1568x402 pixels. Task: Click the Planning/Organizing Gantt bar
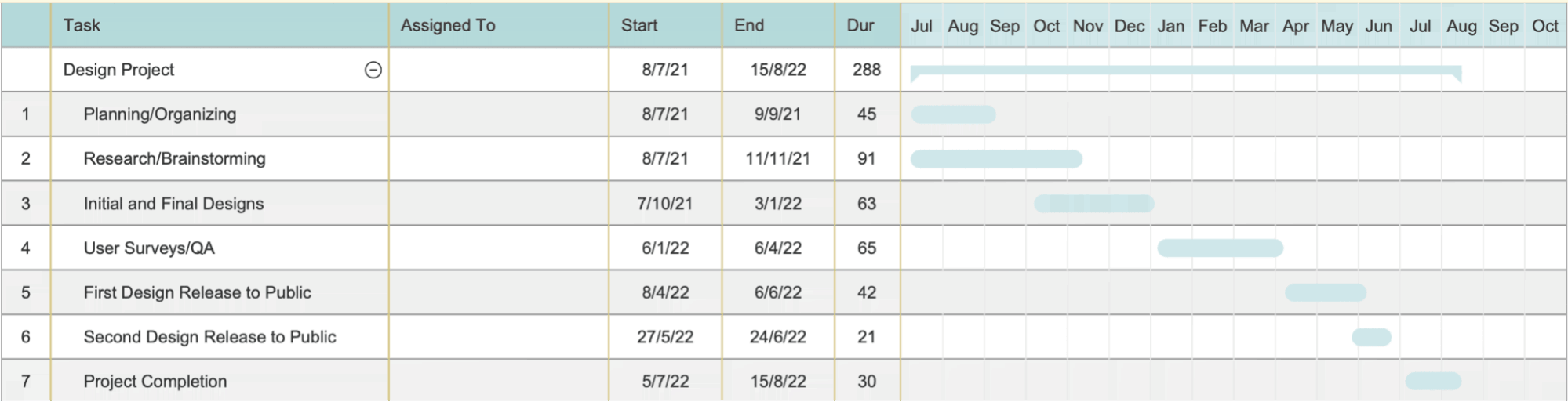953,114
